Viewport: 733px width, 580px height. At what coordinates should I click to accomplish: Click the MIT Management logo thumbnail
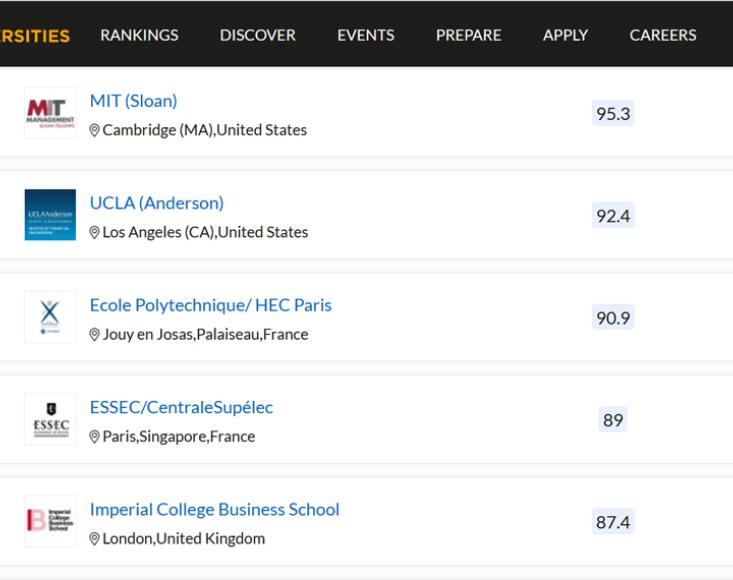tap(50, 113)
